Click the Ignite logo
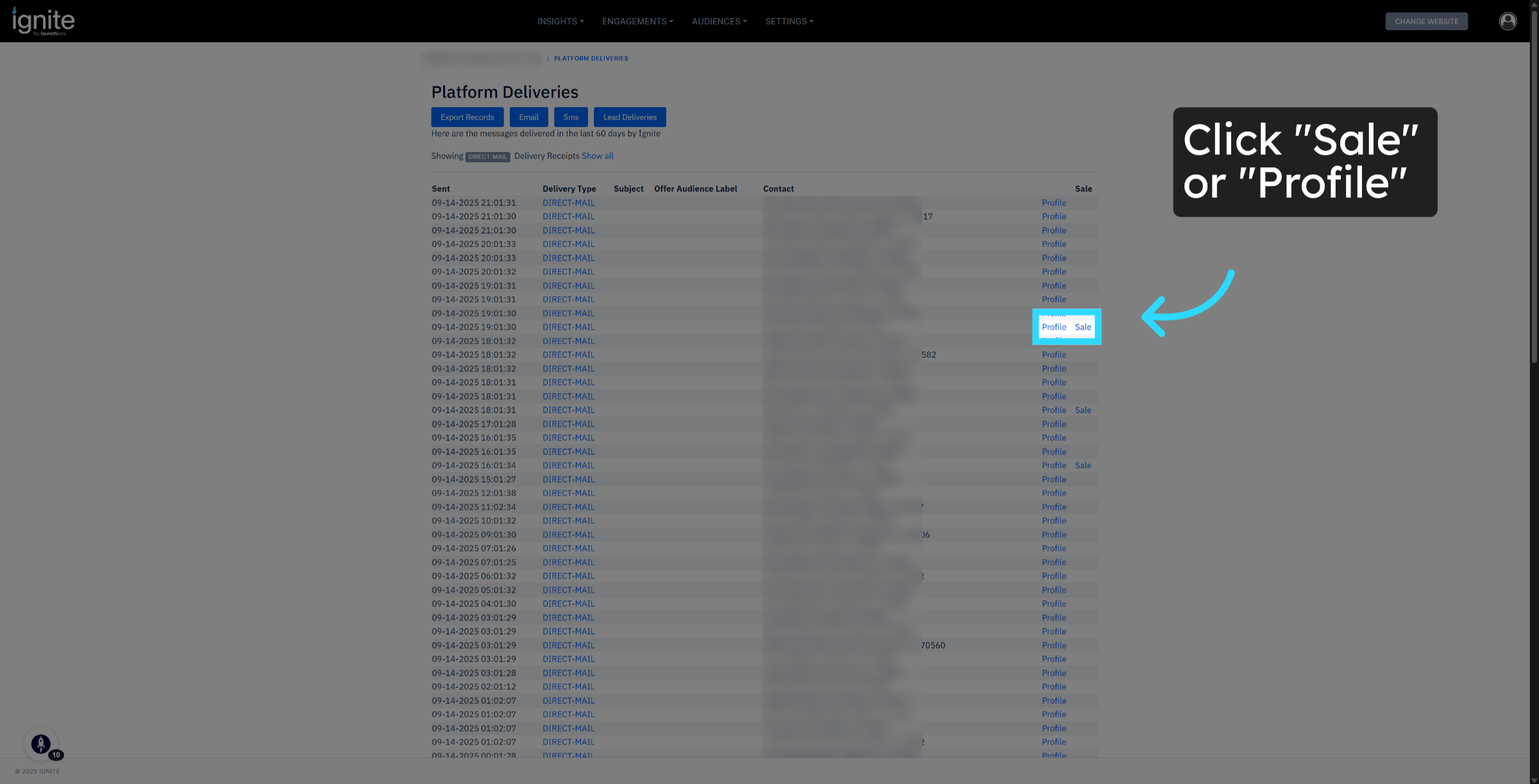Image resolution: width=1539 pixels, height=784 pixels. [42, 21]
